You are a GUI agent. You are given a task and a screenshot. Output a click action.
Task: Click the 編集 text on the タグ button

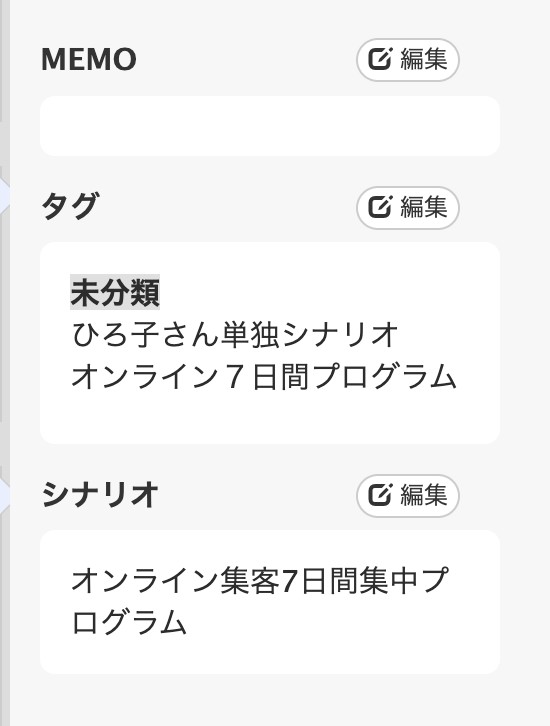coord(424,207)
